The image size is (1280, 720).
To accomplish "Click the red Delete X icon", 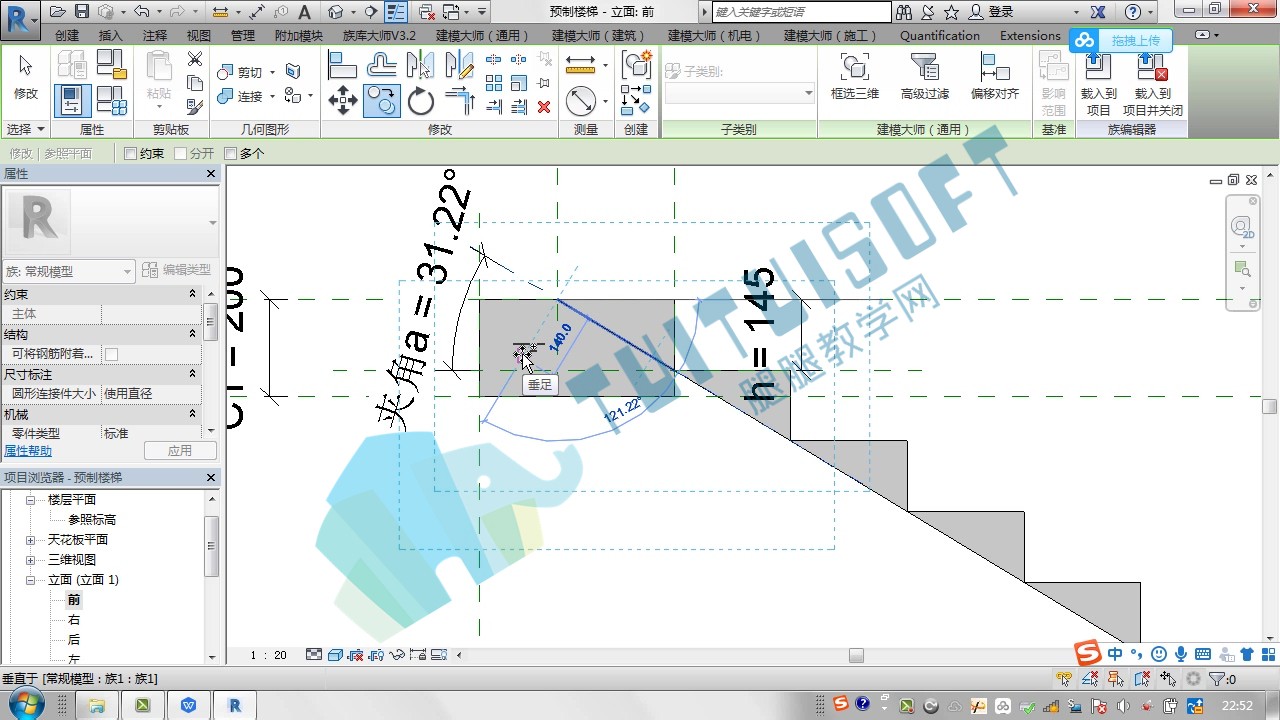I will point(544,107).
